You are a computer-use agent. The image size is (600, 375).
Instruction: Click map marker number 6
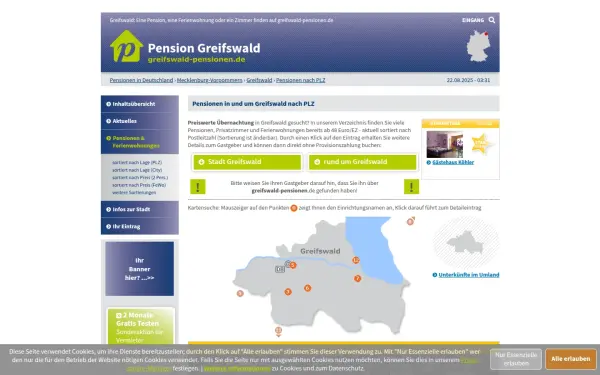coord(307,288)
